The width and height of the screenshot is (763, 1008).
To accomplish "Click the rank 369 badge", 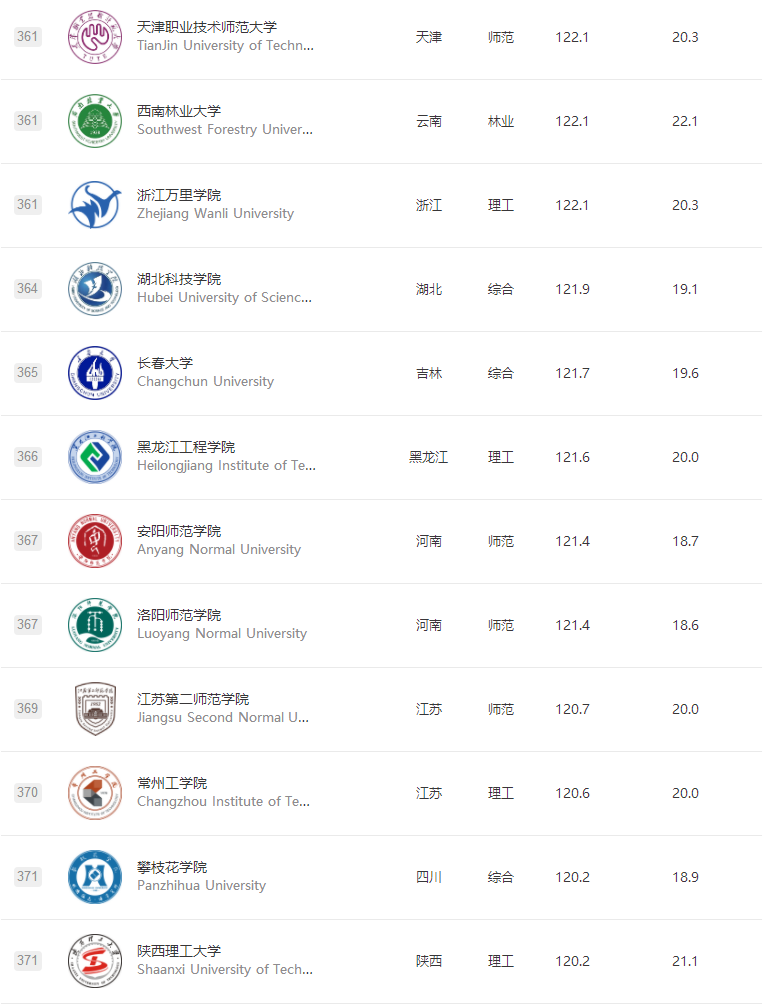I will [28, 709].
